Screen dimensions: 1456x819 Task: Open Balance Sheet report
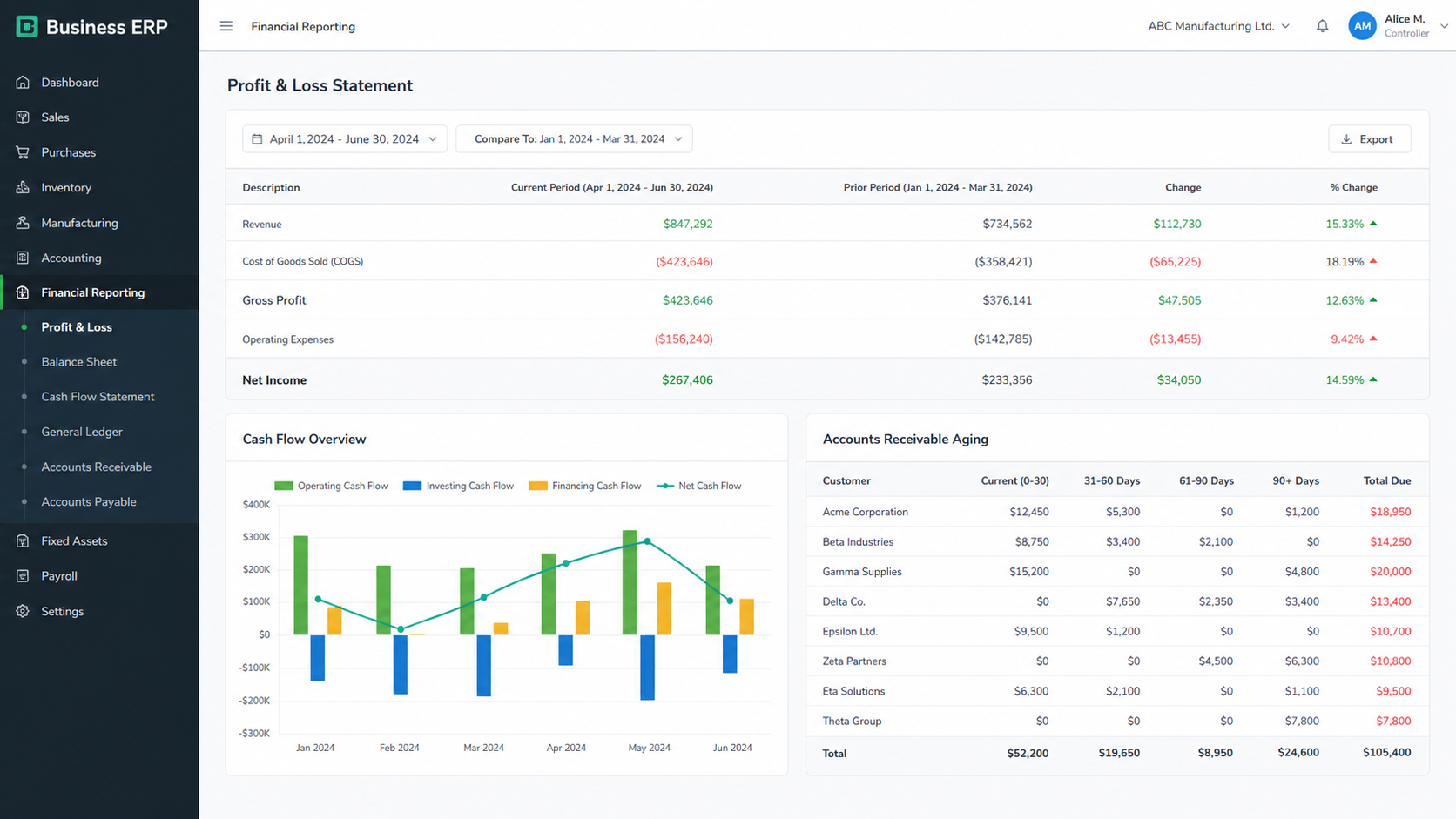99,362
